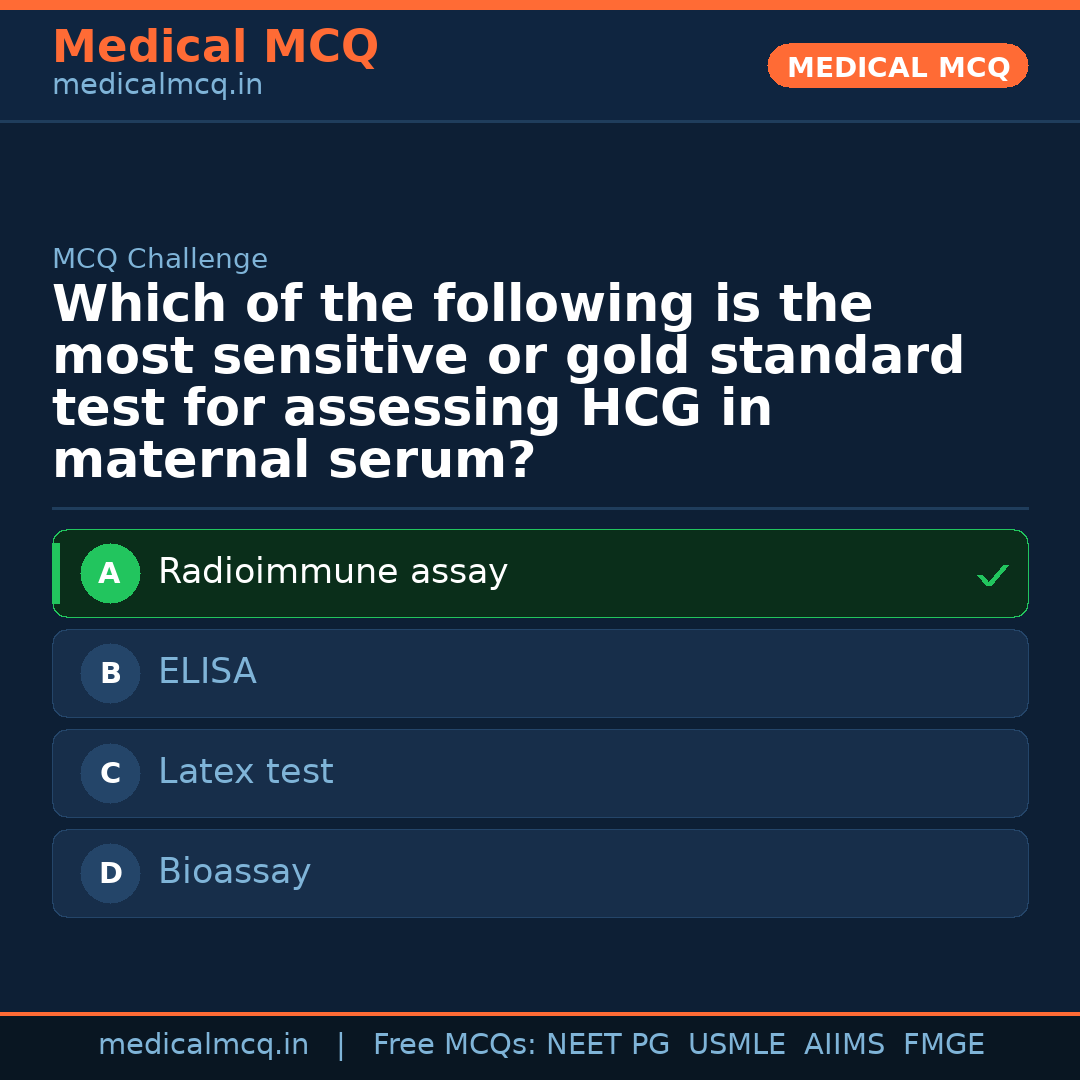Expand option C Latex test row
The image size is (1080, 1080).
[540, 773]
